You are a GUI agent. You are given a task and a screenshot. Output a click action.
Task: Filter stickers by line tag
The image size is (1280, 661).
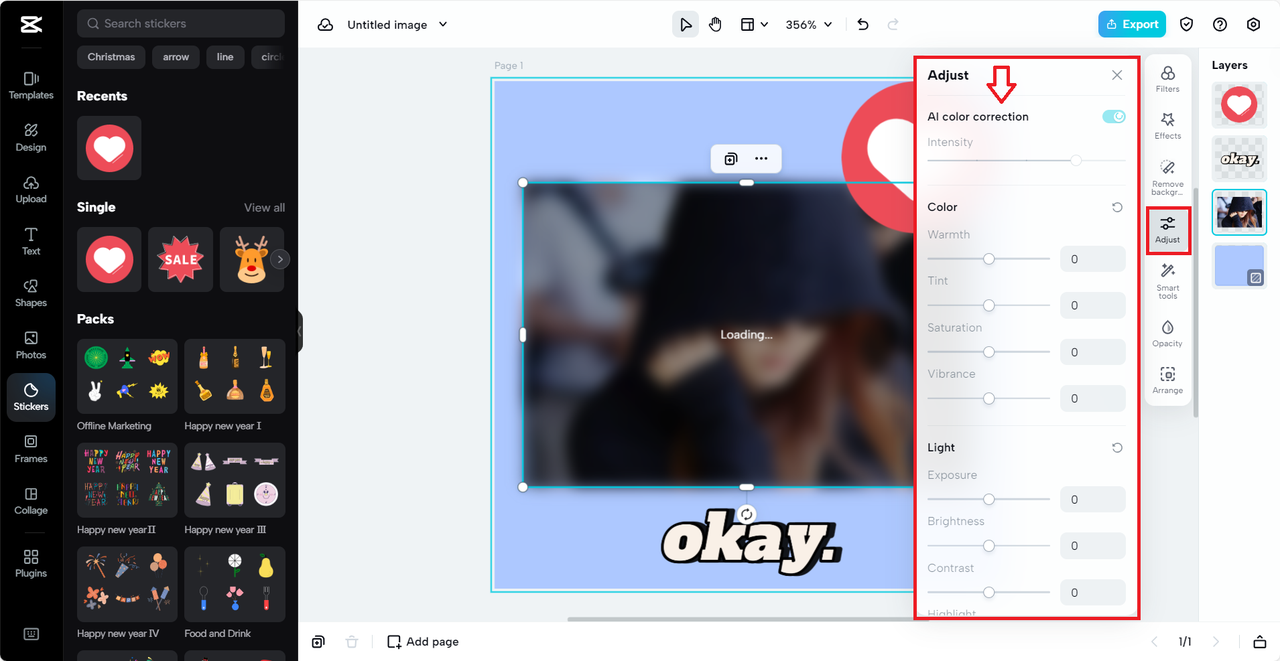point(225,57)
